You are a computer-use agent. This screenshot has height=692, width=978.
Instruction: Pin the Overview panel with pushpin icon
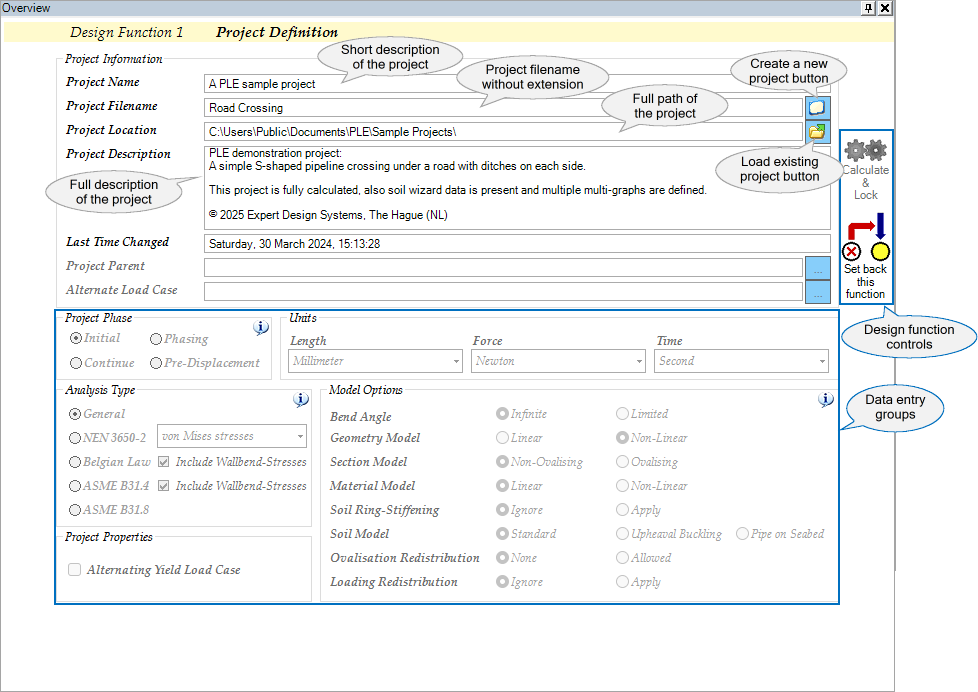pos(868,8)
